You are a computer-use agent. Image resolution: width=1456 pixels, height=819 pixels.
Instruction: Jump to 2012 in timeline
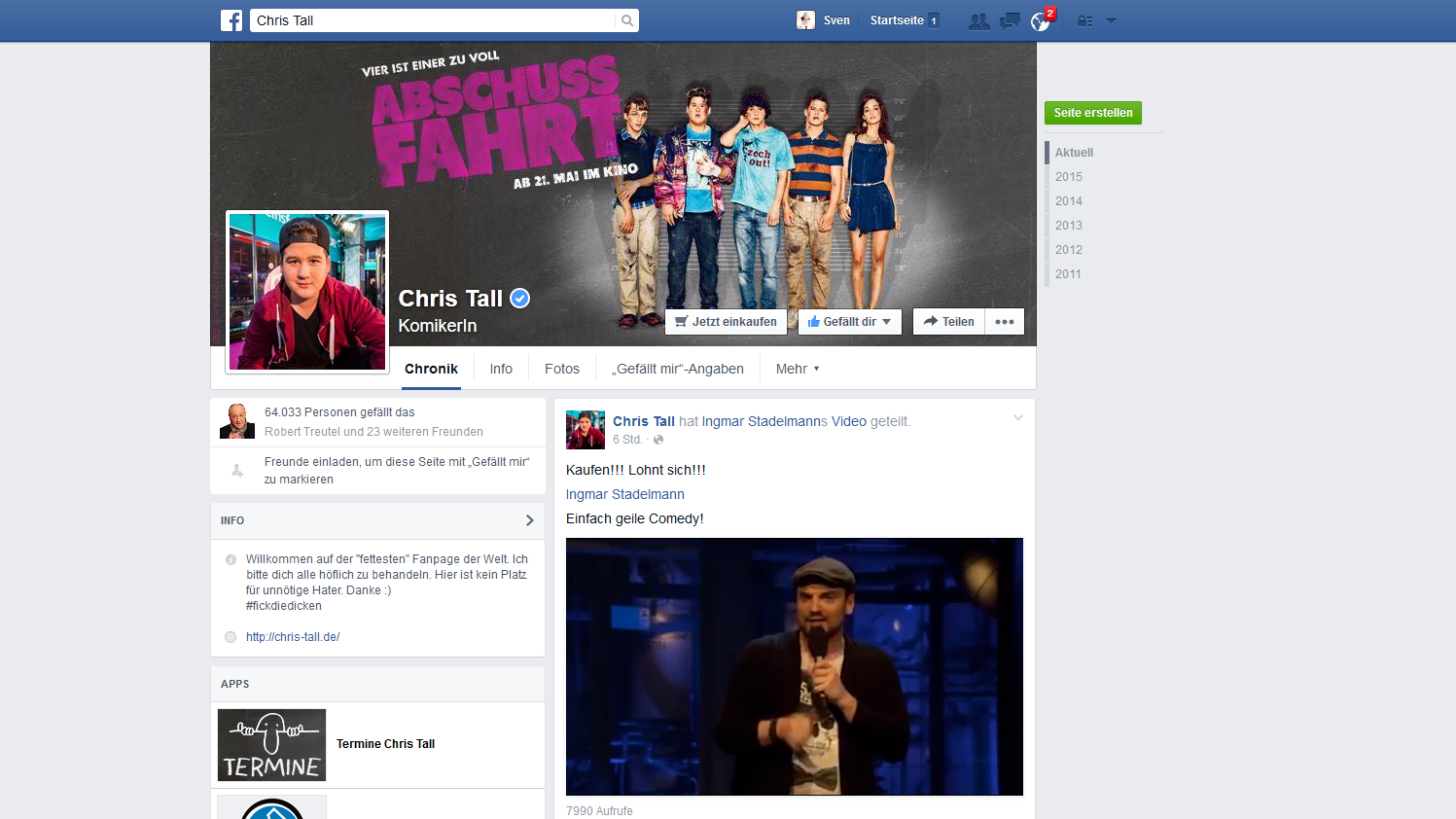(1069, 250)
